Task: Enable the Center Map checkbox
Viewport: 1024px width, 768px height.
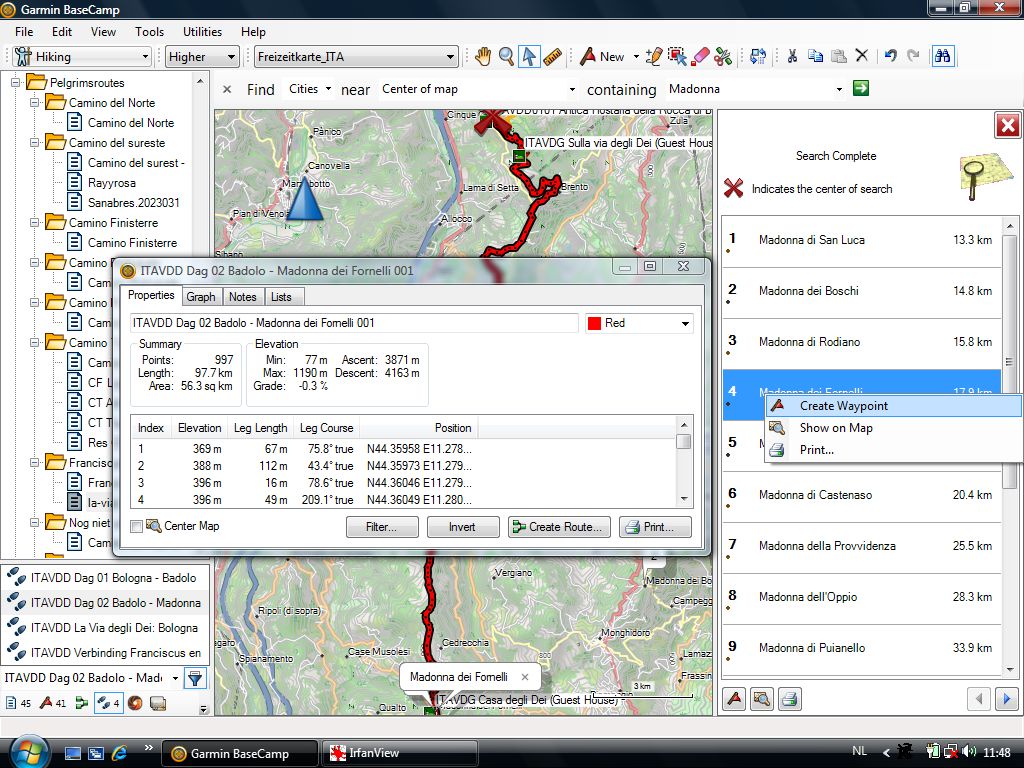Action: [137, 526]
